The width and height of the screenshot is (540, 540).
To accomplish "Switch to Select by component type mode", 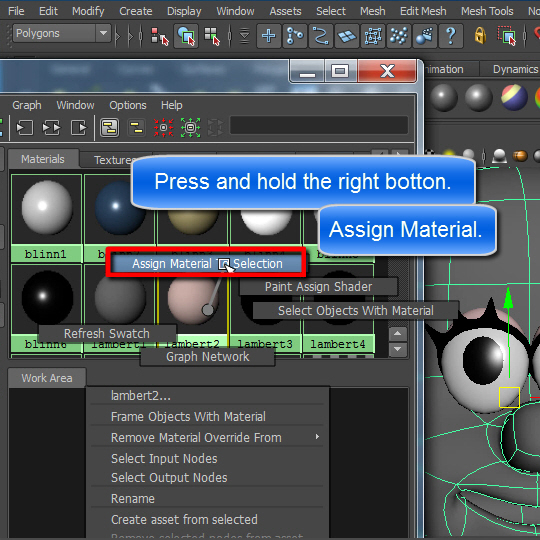I will coord(212,36).
